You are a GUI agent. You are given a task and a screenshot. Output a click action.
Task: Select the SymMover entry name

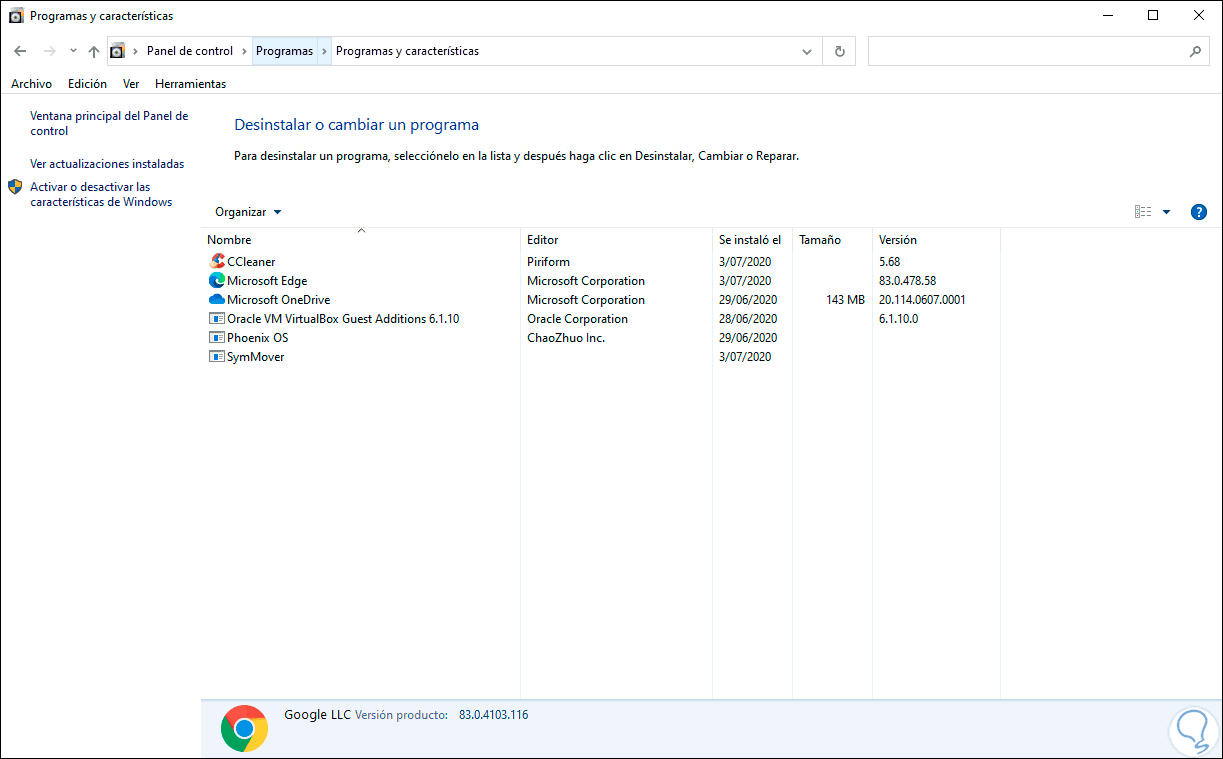(256, 357)
